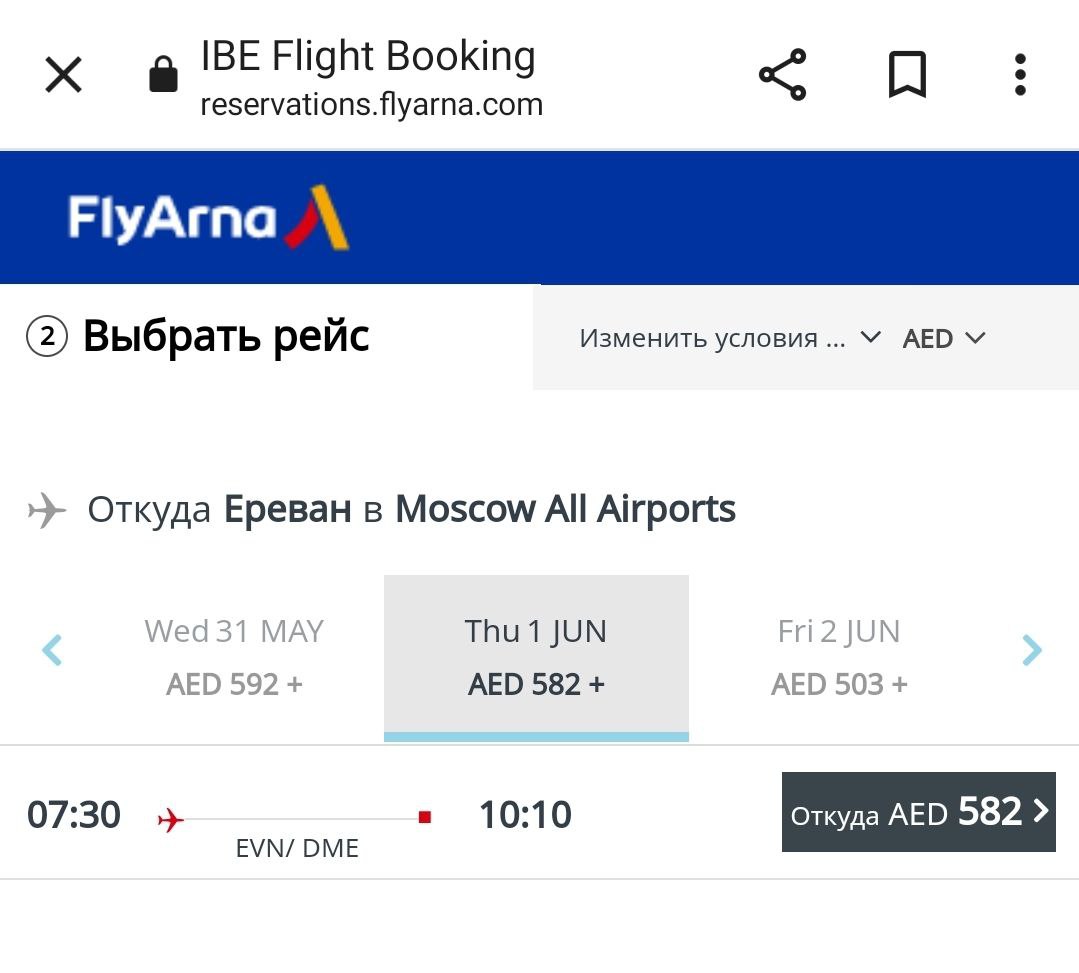
Task: Tap the gray airplane icon beside Откуда
Action: 46,511
